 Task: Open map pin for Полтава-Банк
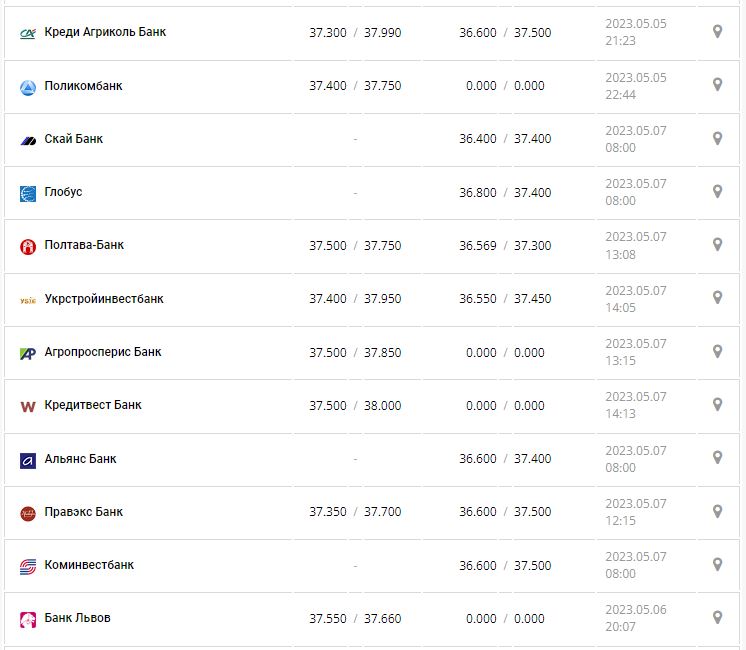(717, 244)
